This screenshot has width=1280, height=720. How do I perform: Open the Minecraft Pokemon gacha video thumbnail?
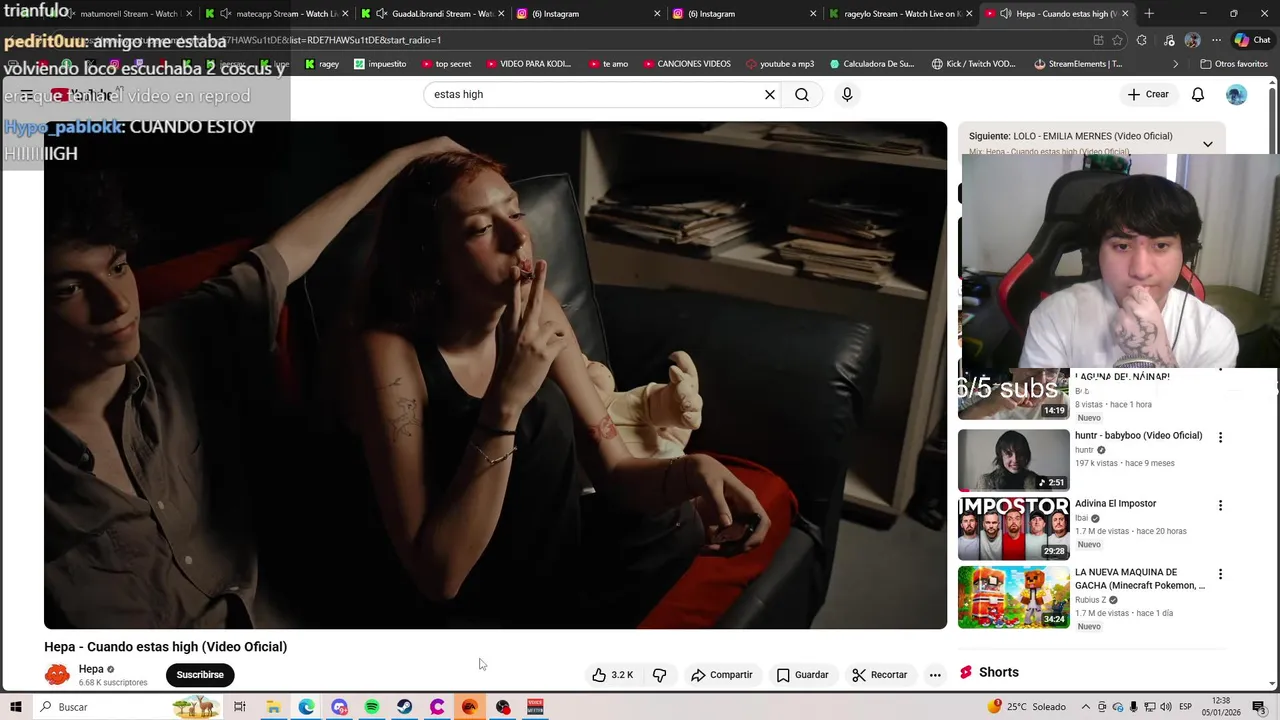1014,598
